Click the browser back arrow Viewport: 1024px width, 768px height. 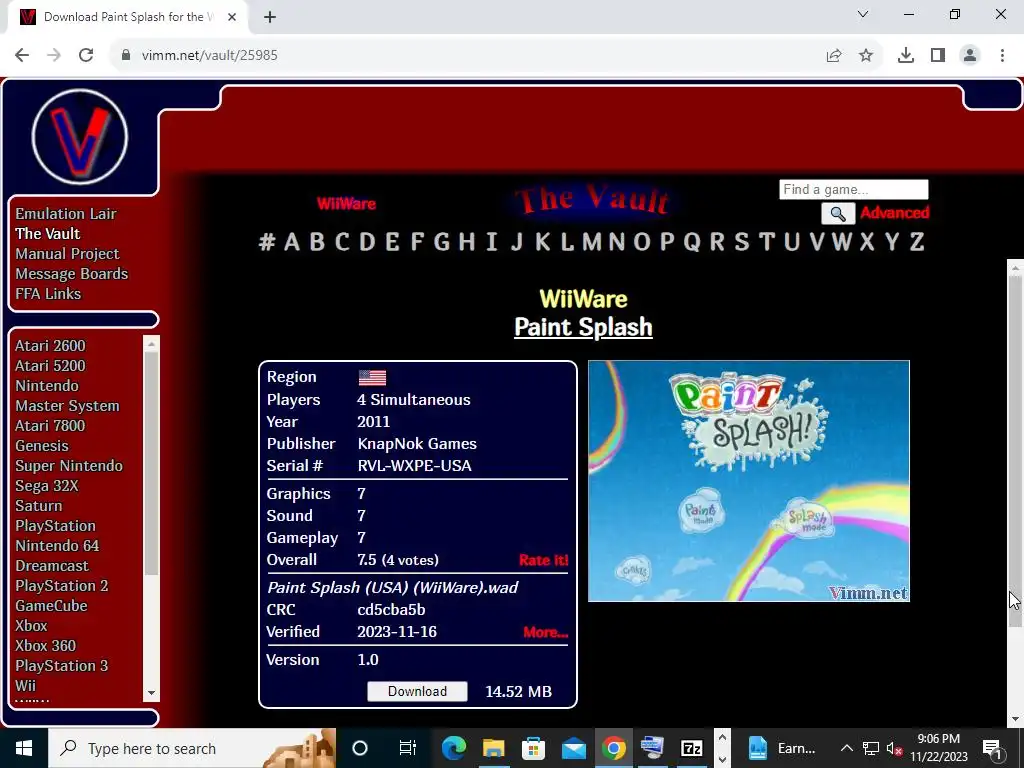click(x=22, y=56)
